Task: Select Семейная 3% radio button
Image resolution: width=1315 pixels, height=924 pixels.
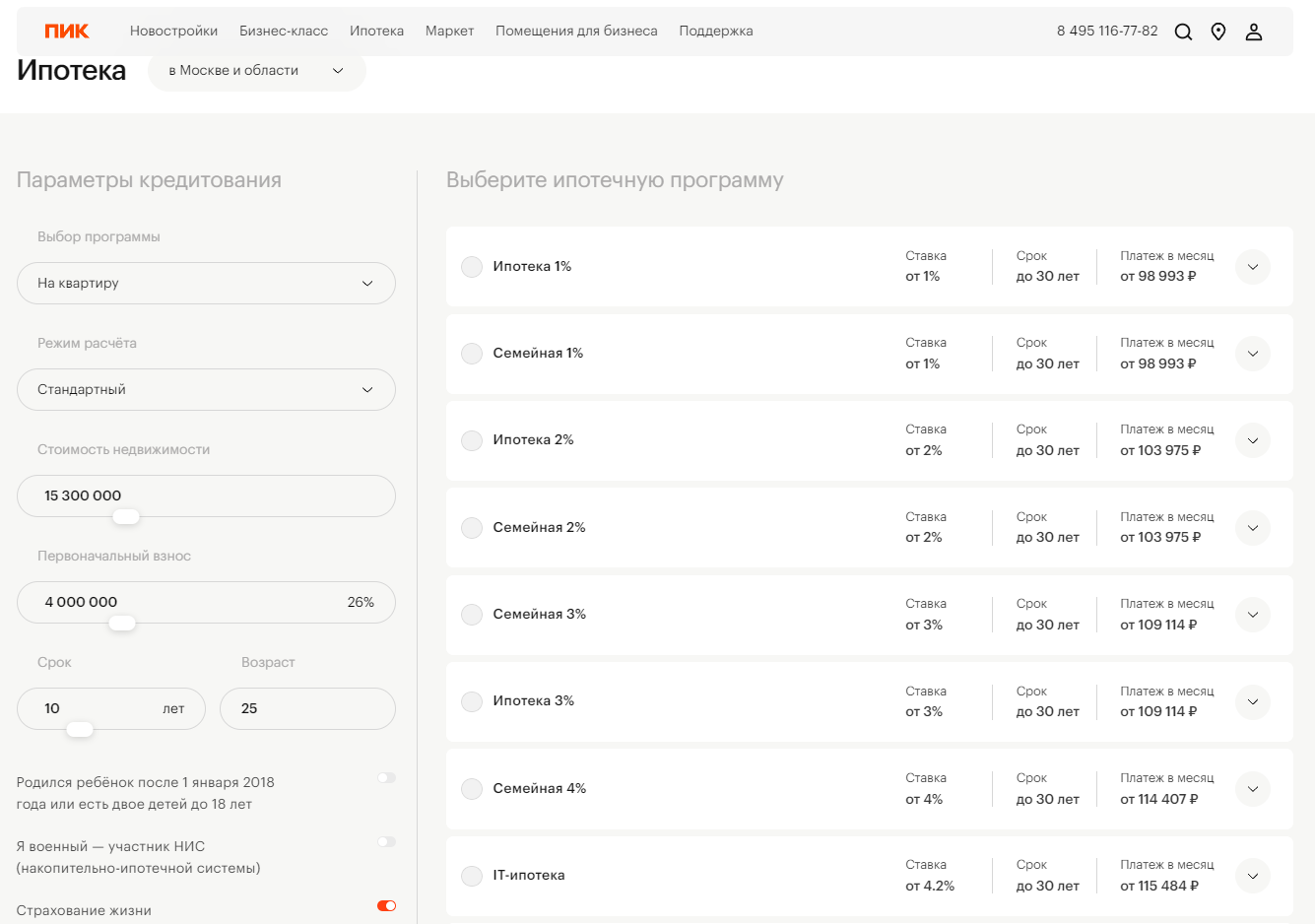Action: tap(472, 615)
